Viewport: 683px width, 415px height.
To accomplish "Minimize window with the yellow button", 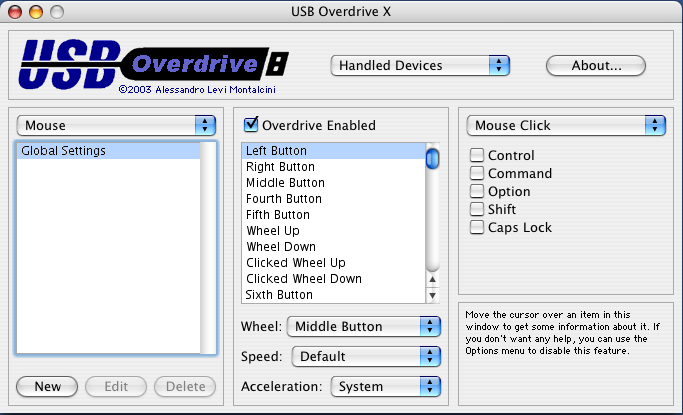I will click(36, 12).
